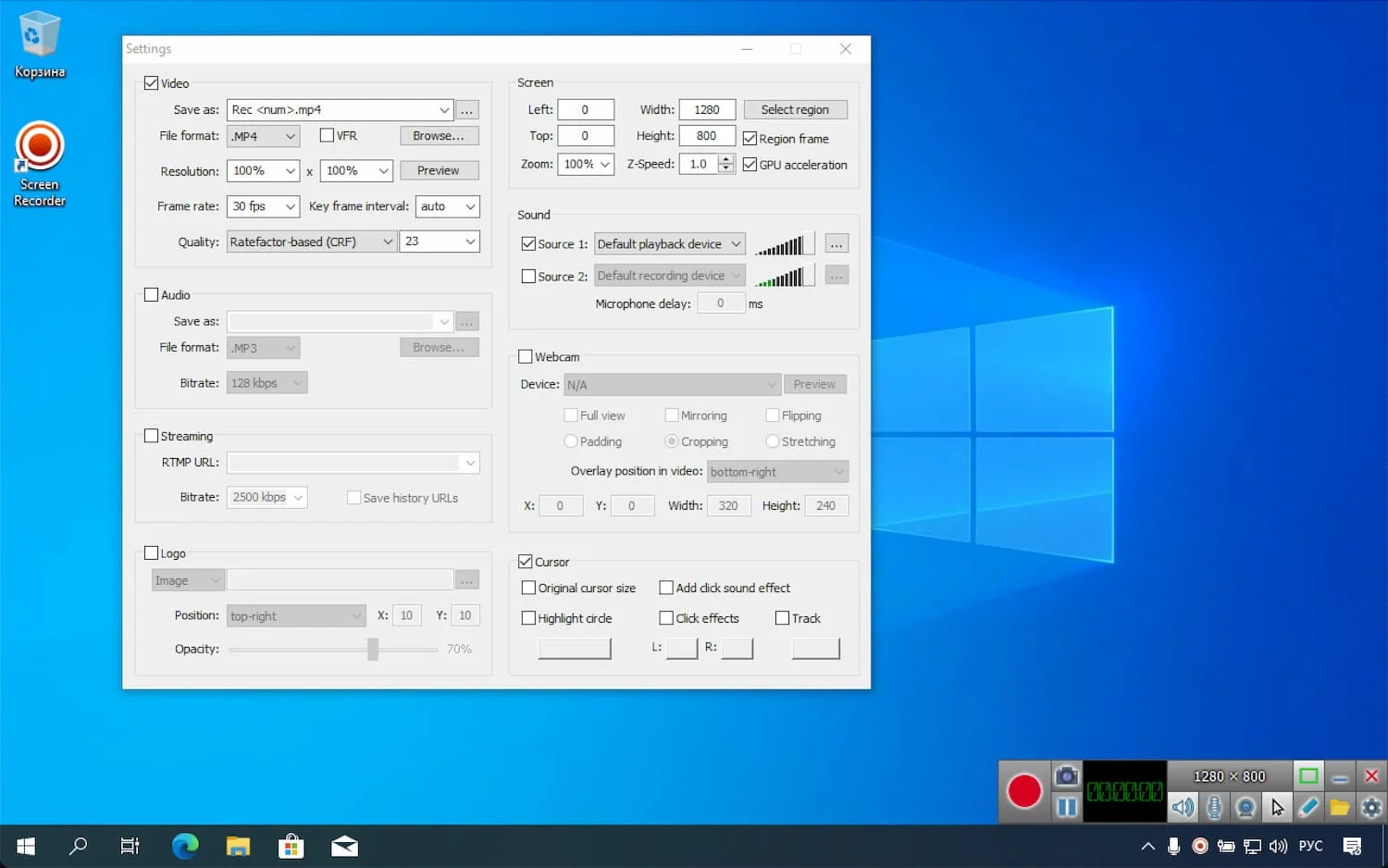Click the screen Width 1280 field
This screenshot has height=868, width=1388.
point(707,109)
